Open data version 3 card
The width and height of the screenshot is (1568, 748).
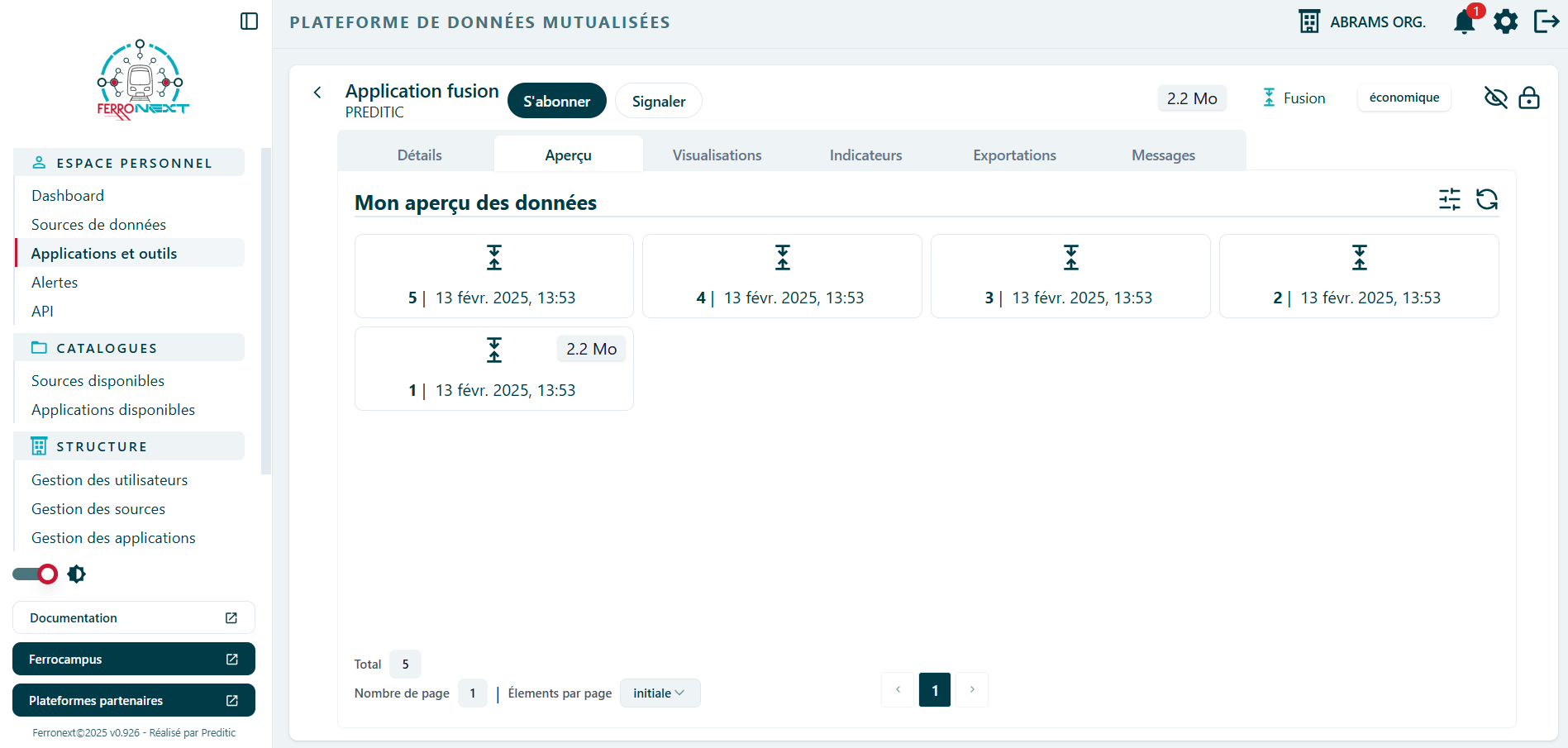[x=1070, y=276]
